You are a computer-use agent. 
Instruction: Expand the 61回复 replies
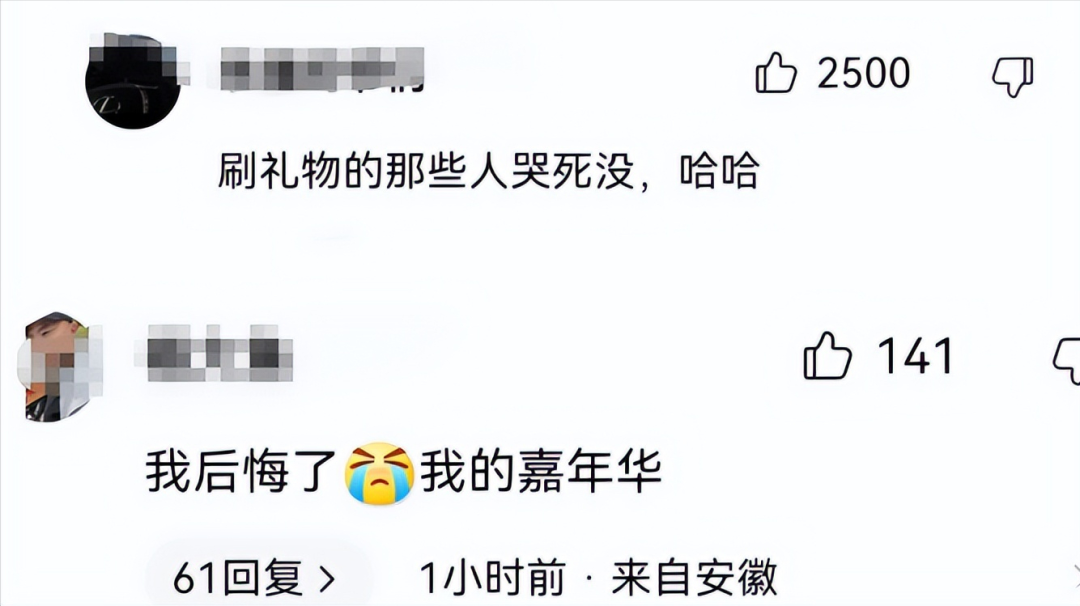click(x=254, y=578)
